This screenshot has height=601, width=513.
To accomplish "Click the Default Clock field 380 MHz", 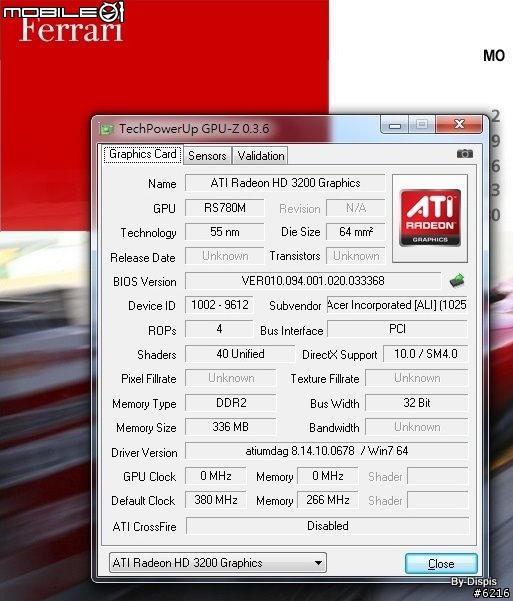I will tap(216, 500).
